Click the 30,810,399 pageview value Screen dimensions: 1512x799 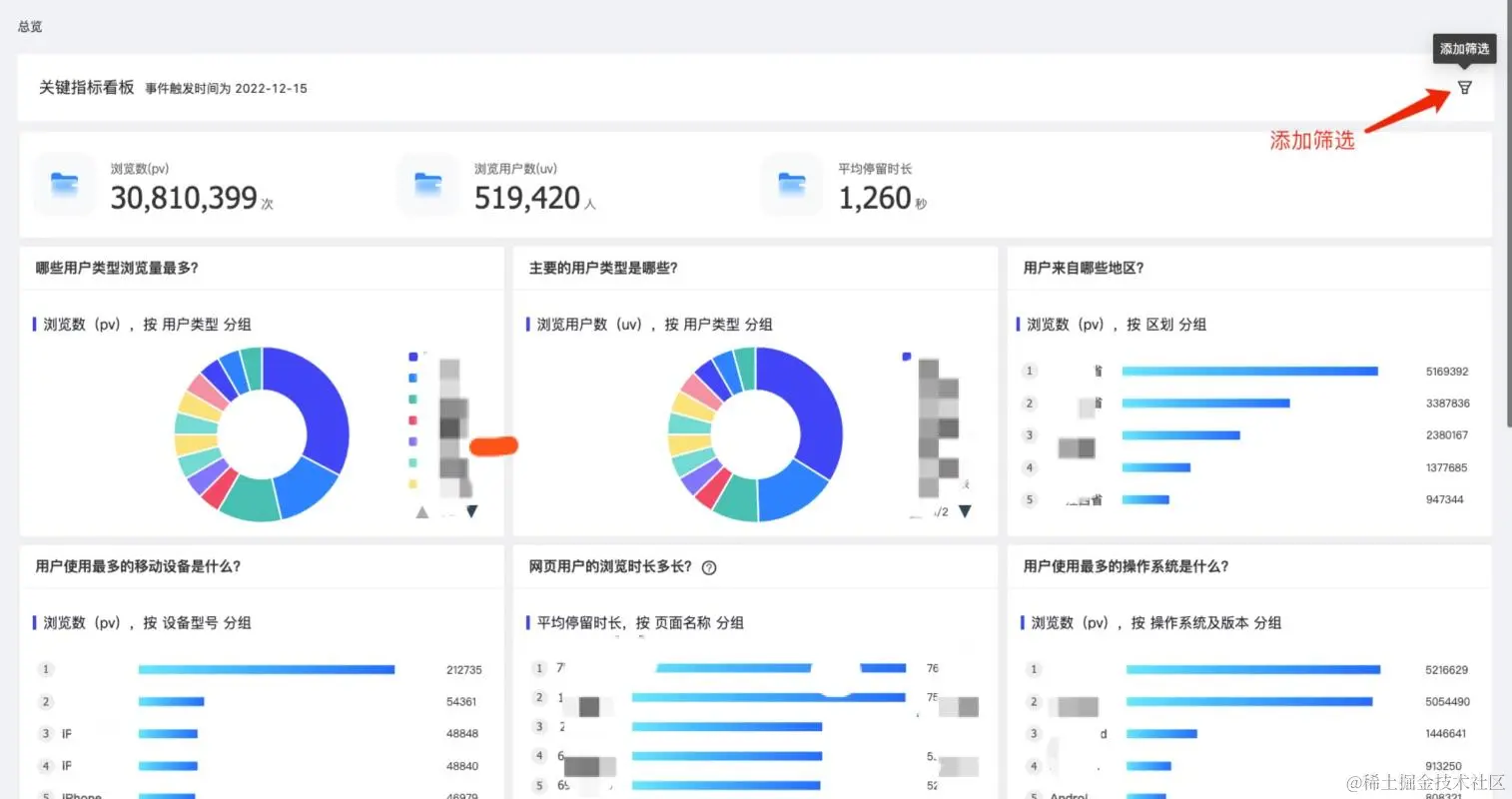pyautogui.click(x=184, y=198)
